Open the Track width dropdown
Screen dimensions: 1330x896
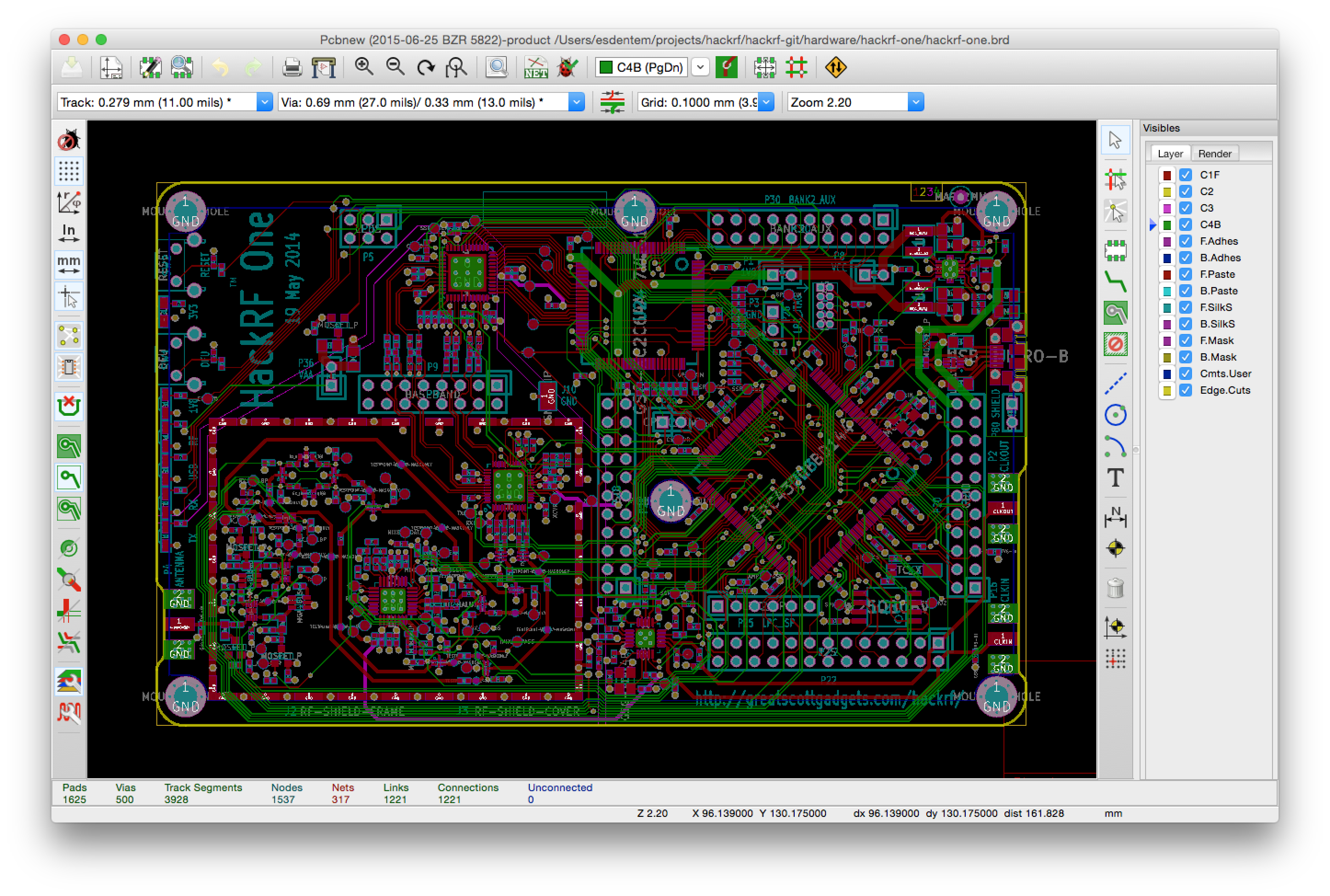[264, 102]
